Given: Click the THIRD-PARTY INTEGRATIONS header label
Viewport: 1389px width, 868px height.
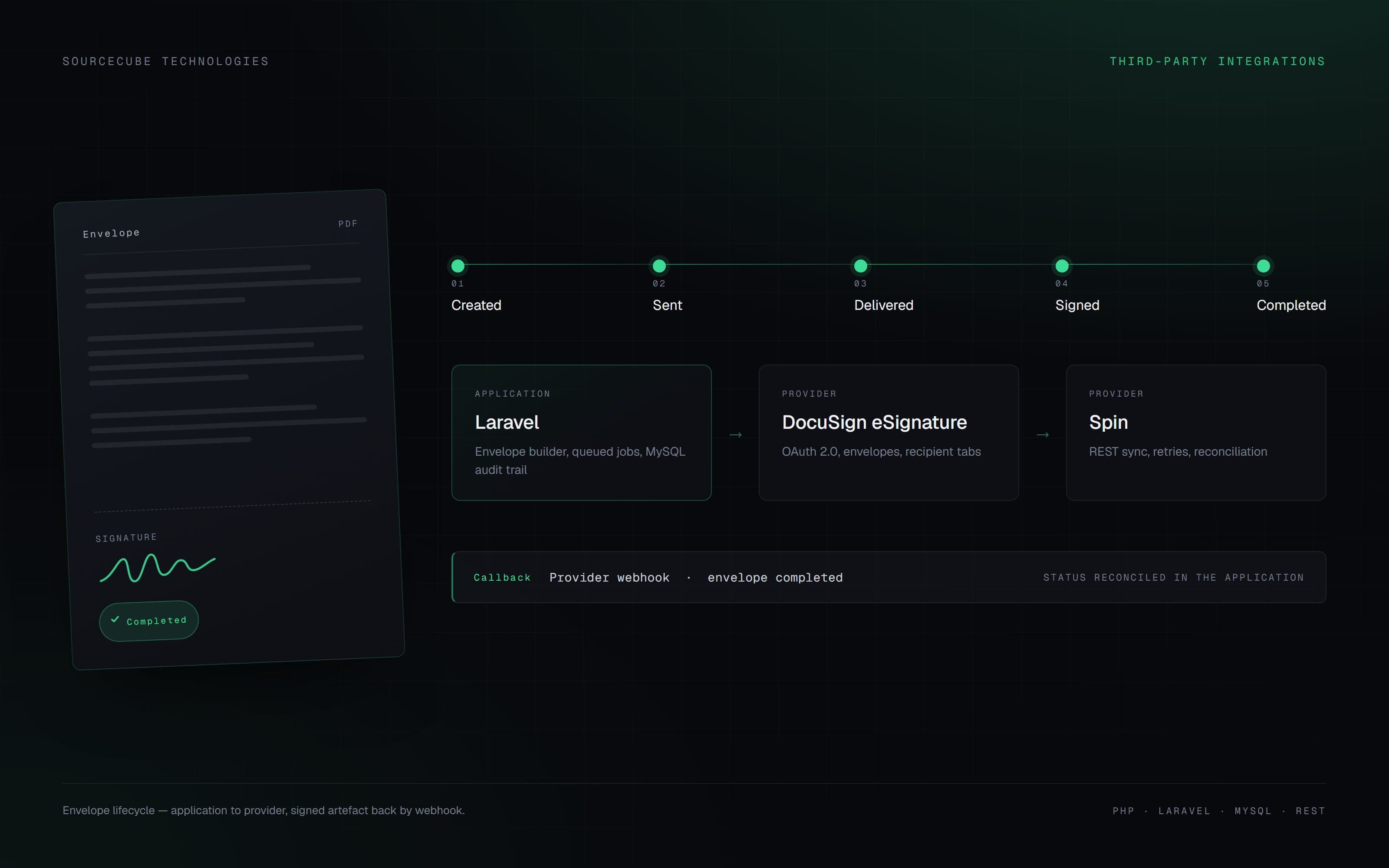Looking at the screenshot, I should click(1218, 62).
